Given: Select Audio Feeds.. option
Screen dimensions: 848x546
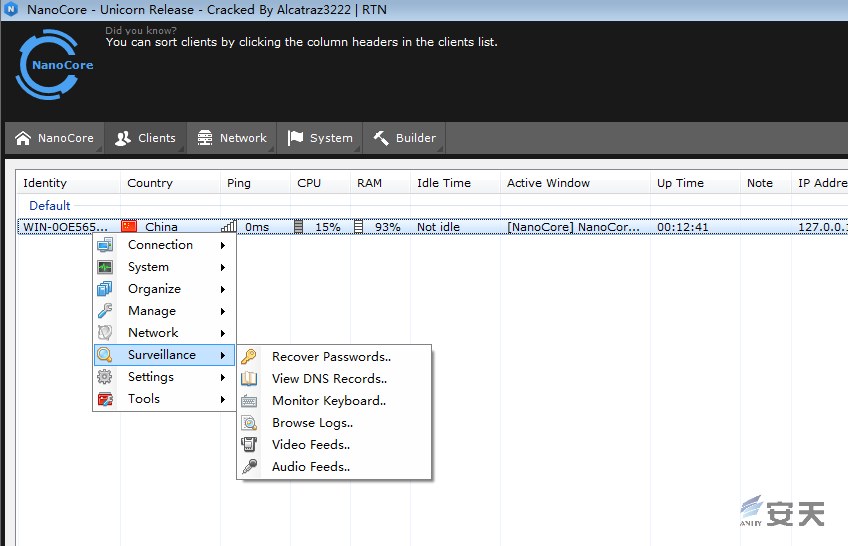Looking at the screenshot, I should tap(334, 467).
